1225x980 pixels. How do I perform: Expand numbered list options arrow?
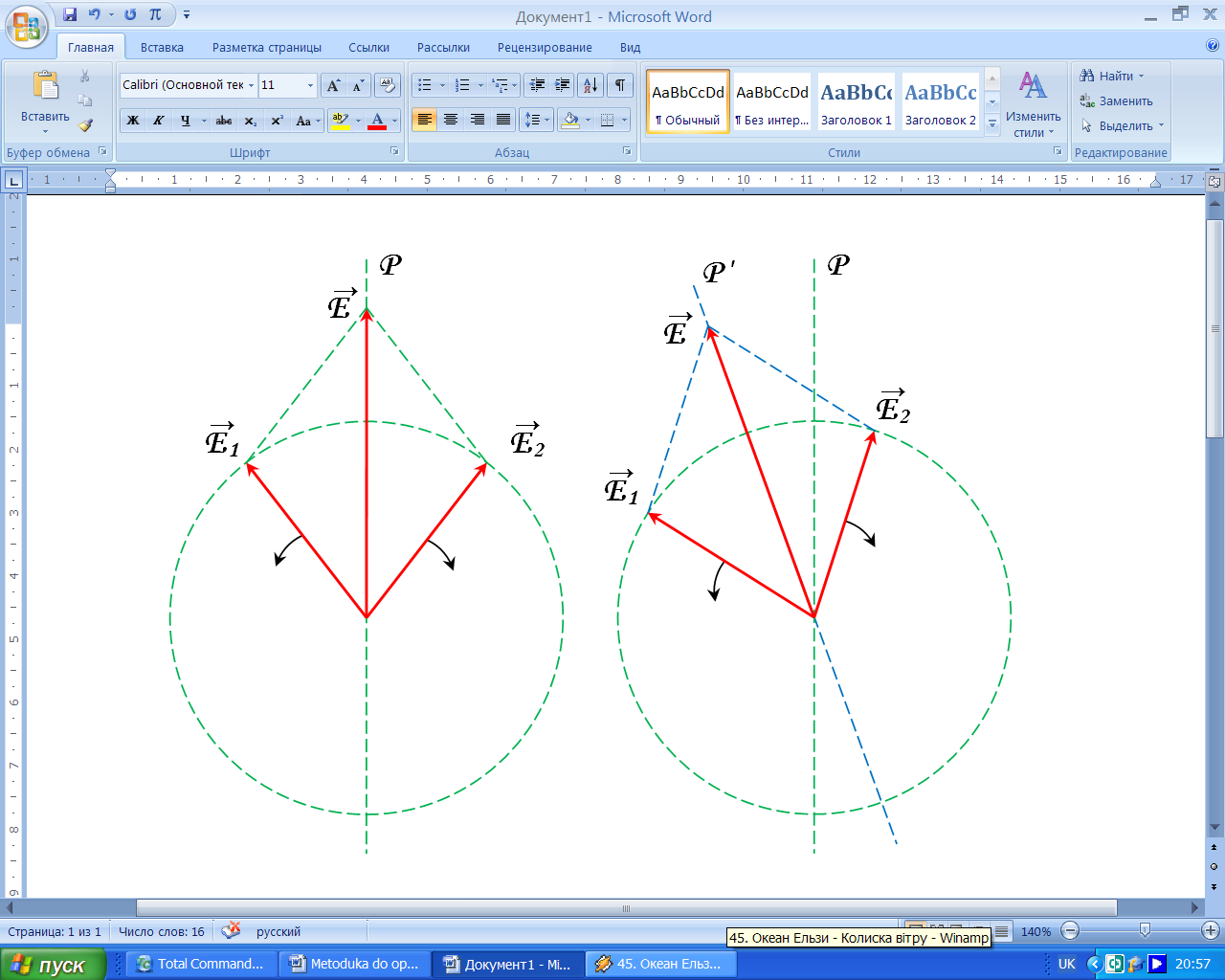(x=479, y=85)
